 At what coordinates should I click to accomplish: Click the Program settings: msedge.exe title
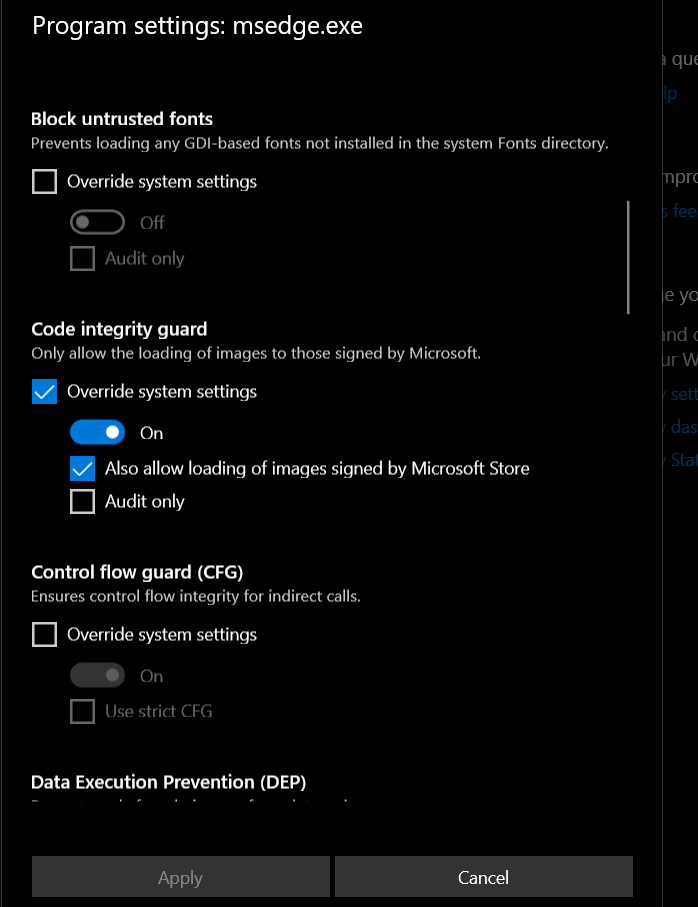pyautogui.click(x=197, y=26)
